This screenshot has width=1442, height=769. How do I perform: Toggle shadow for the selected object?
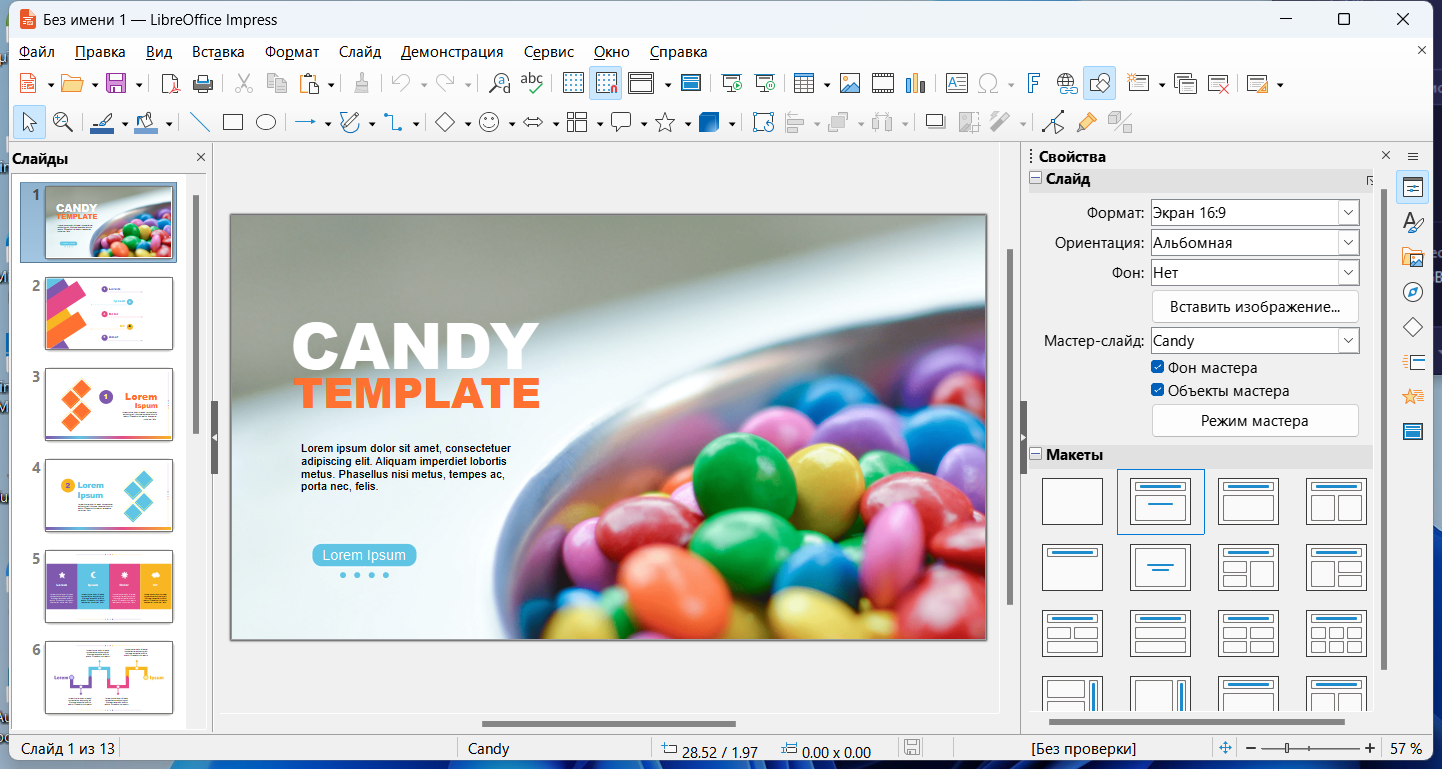935,122
